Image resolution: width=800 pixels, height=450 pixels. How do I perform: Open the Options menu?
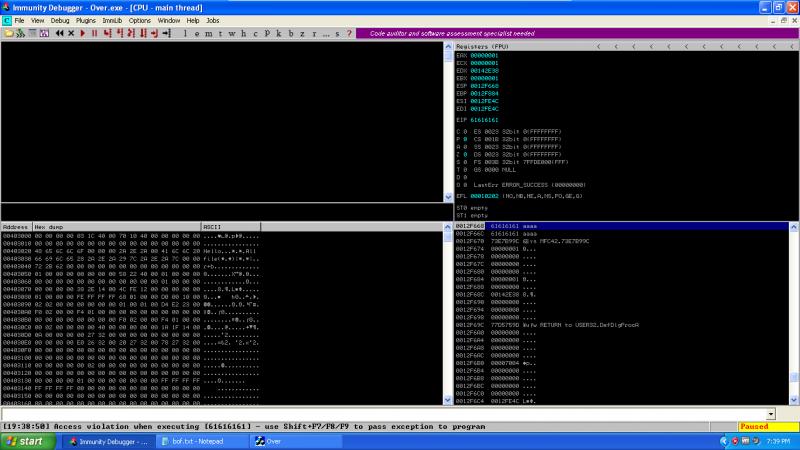tap(139, 20)
